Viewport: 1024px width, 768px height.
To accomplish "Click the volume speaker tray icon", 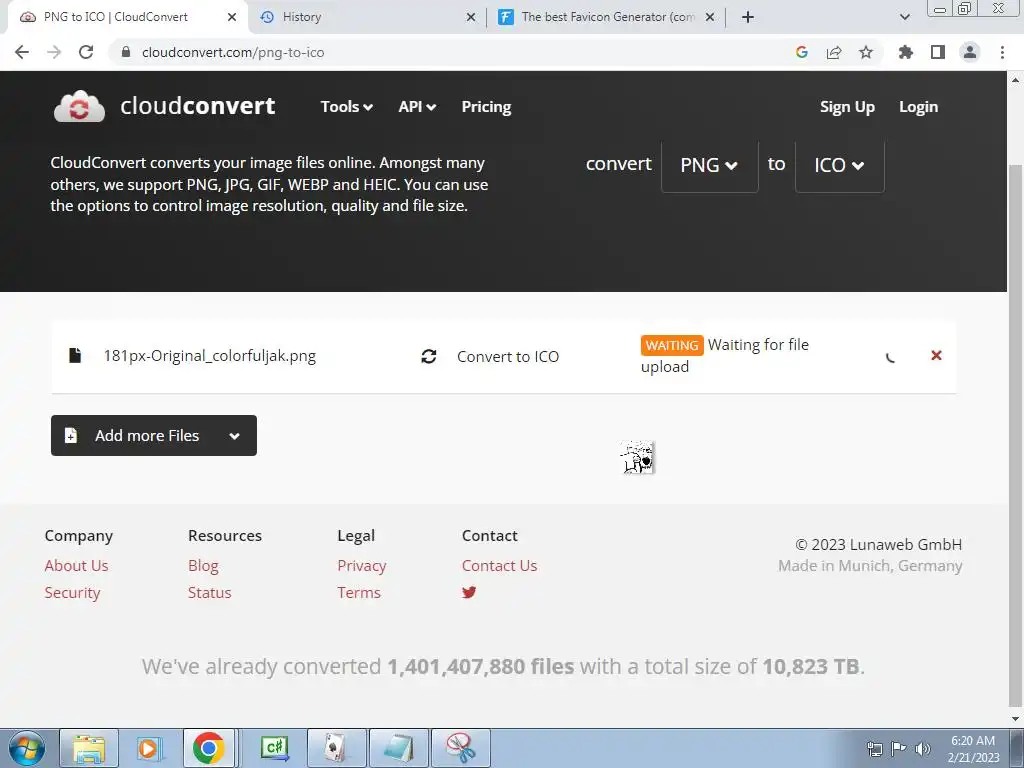I will (x=922, y=749).
